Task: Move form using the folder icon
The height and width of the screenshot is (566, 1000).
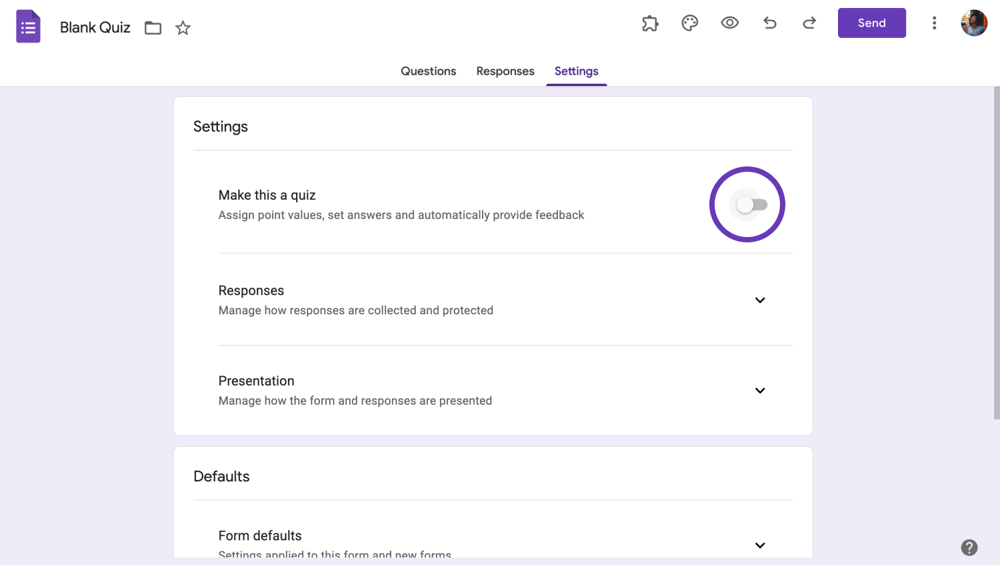Action: [x=153, y=28]
